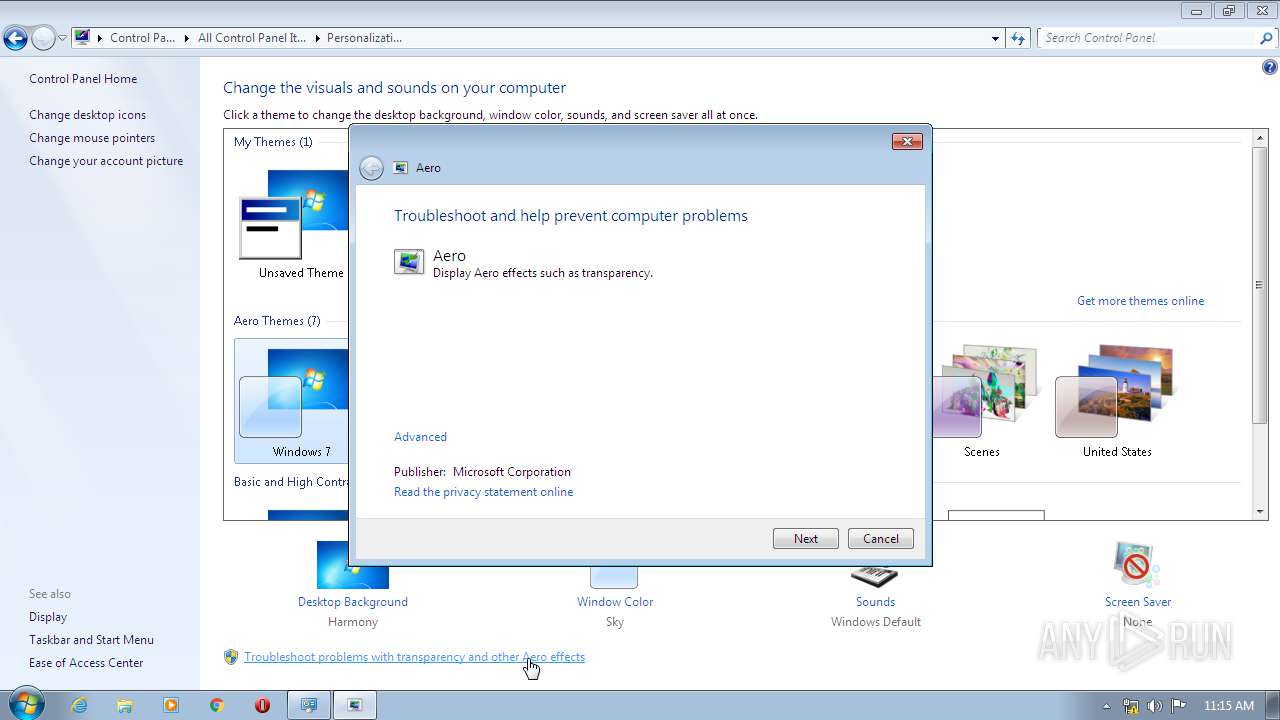Screen dimensions: 1280x720
Task: Click the network tray icon
Action: click(1131, 706)
